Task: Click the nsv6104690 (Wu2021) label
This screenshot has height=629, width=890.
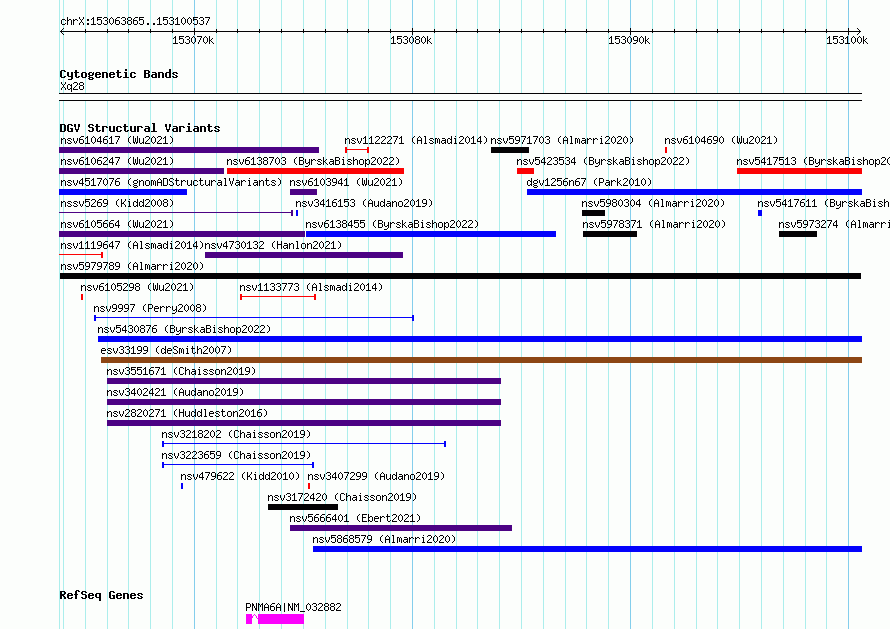Action: [721, 140]
